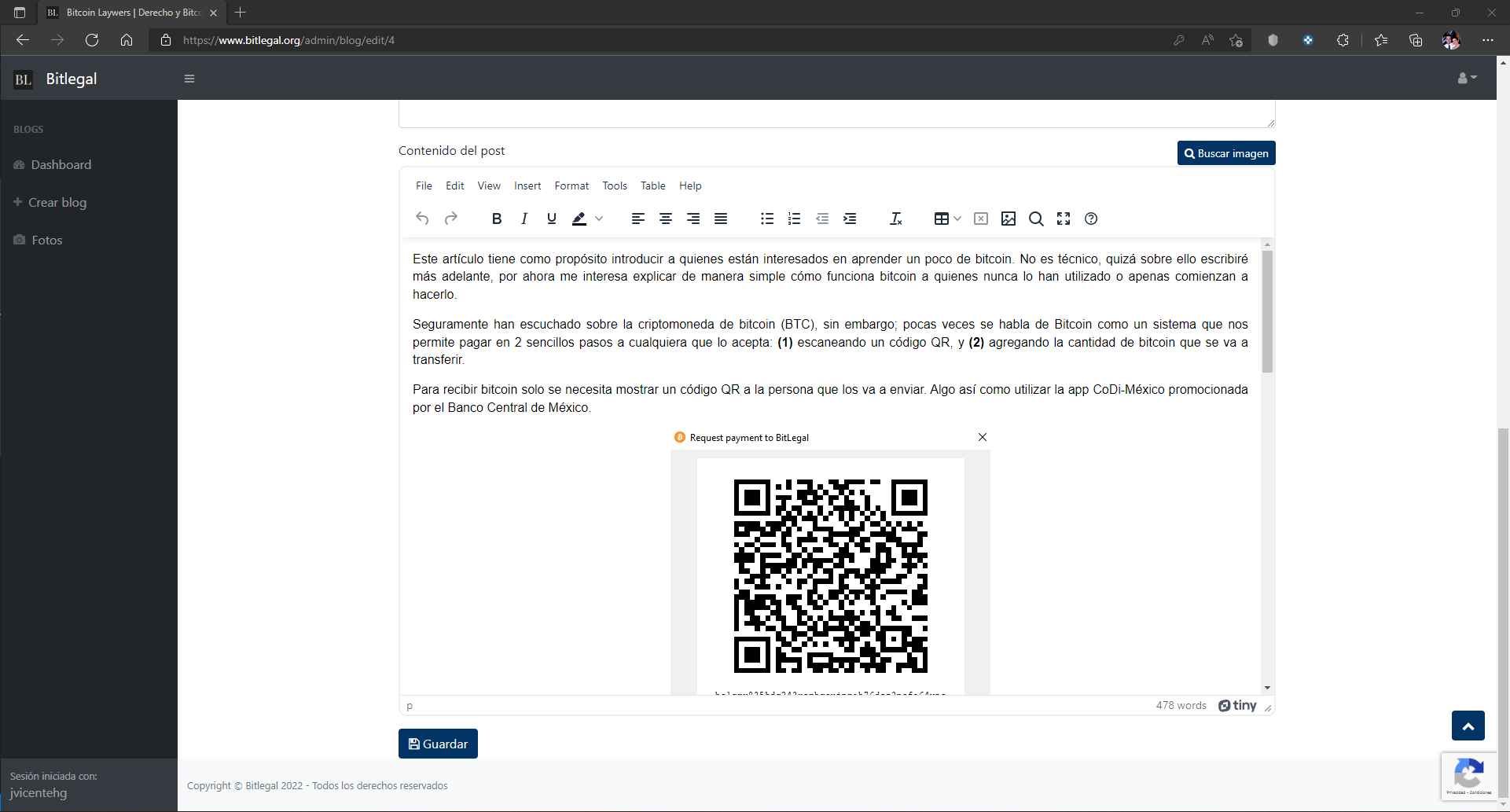Open the File menu of editor
The width and height of the screenshot is (1510, 812).
pyautogui.click(x=424, y=186)
